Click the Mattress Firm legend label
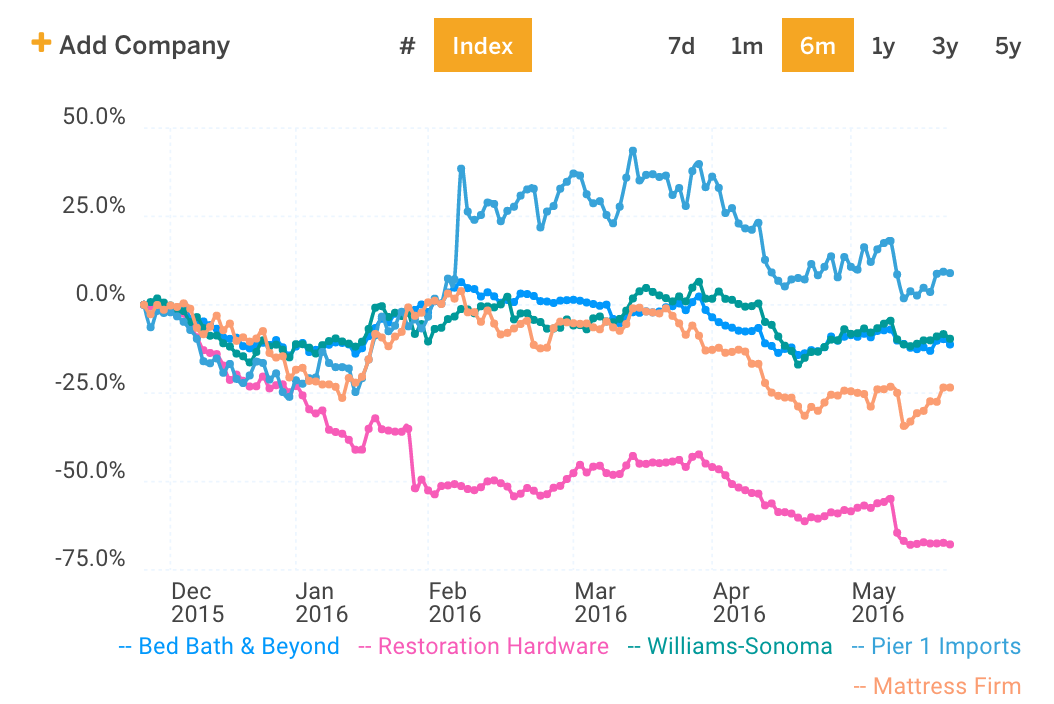 tap(945, 686)
